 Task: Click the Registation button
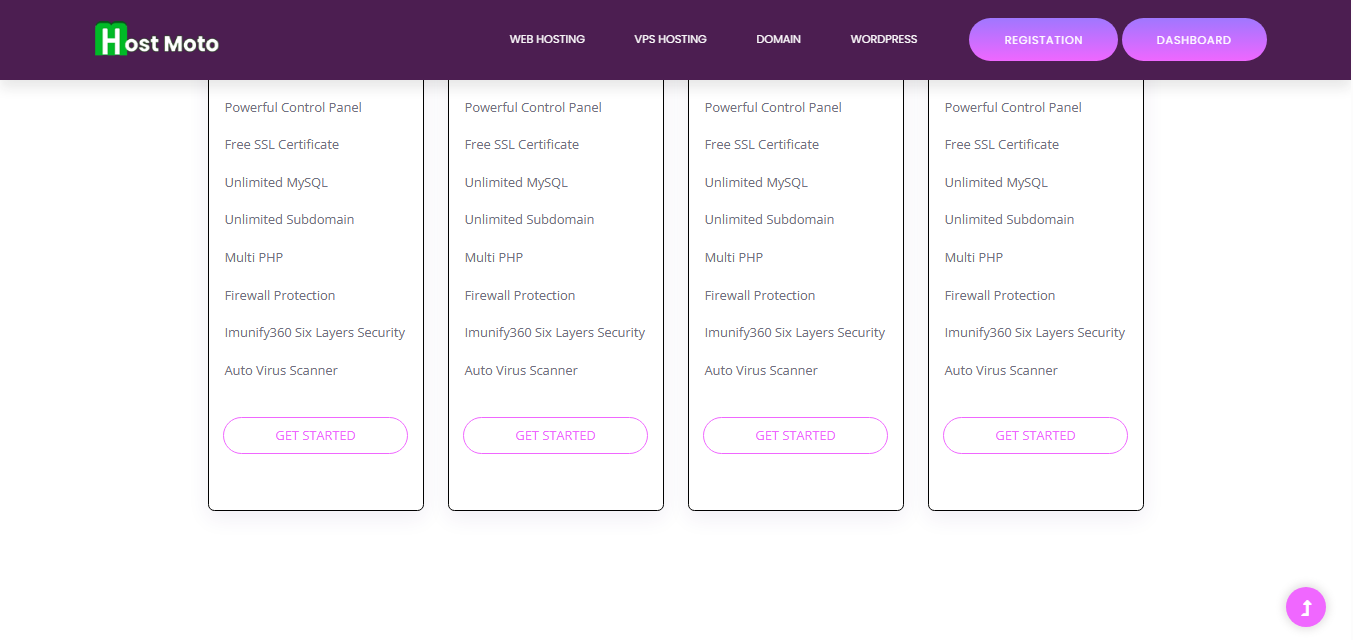pyautogui.click(x=1043, y=40)
